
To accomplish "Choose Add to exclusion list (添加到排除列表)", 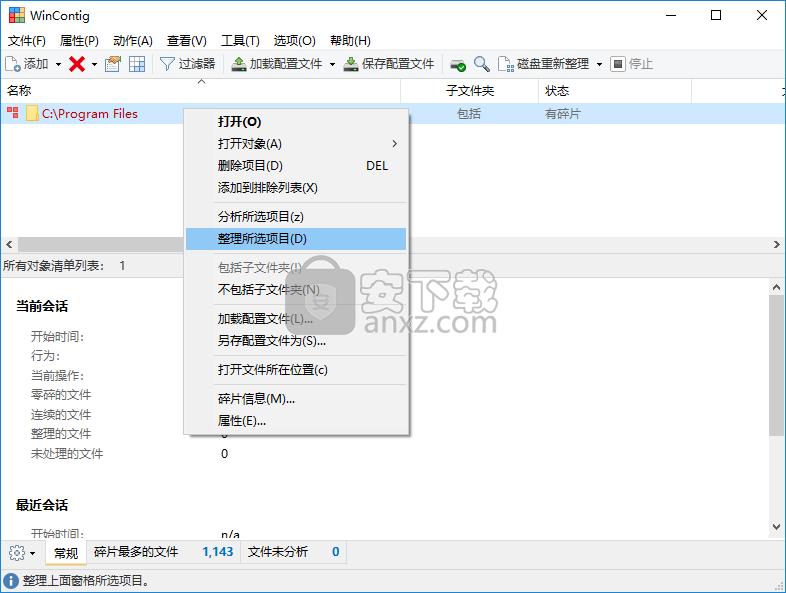I will point(296,188).
